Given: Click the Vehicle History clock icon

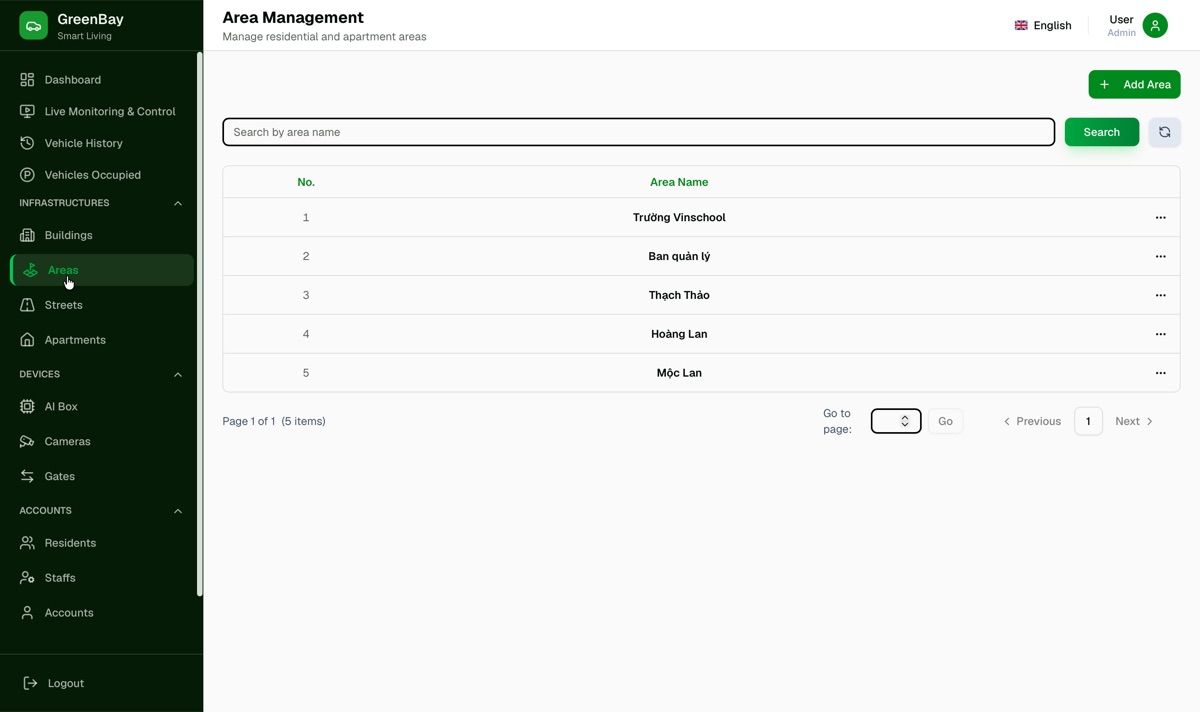Looking at the screenshot, I should (27, 143).
